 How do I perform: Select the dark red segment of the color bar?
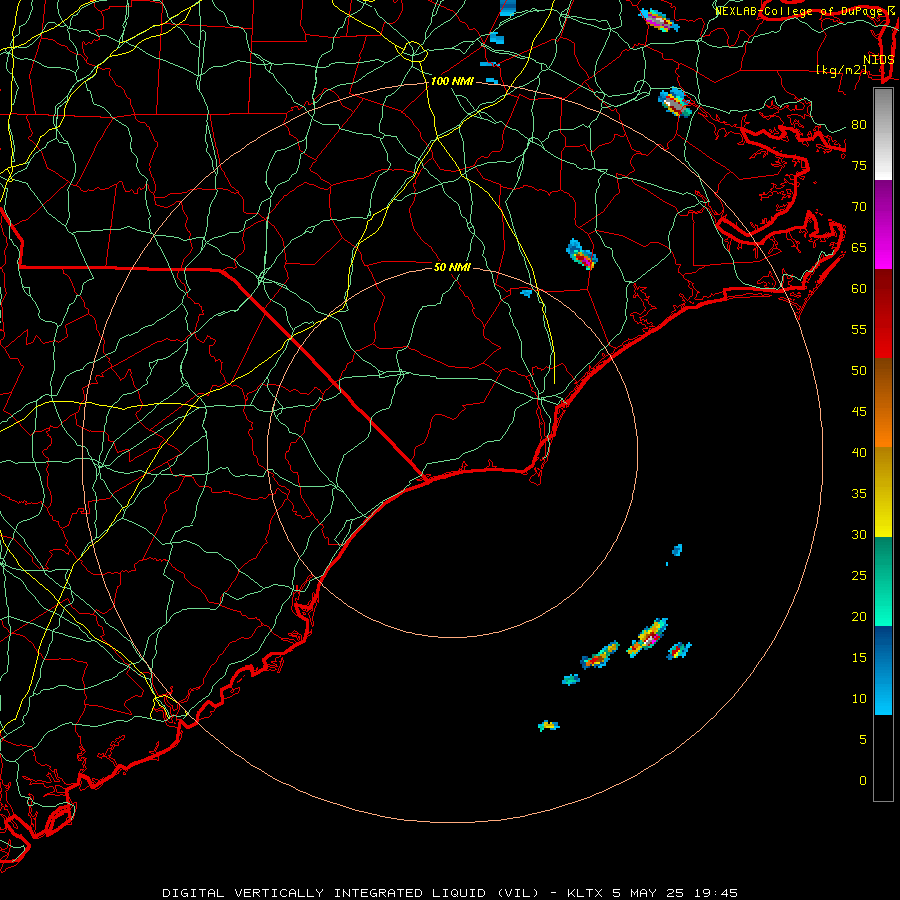point(883,314)
